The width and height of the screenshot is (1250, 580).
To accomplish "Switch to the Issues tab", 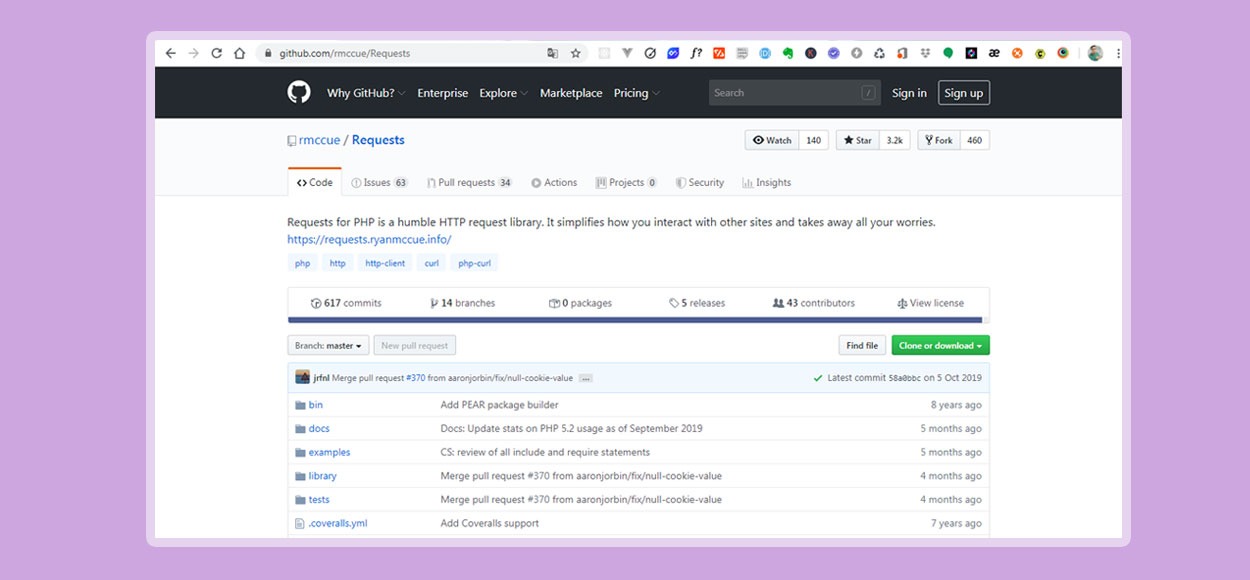I will point(379,182).
